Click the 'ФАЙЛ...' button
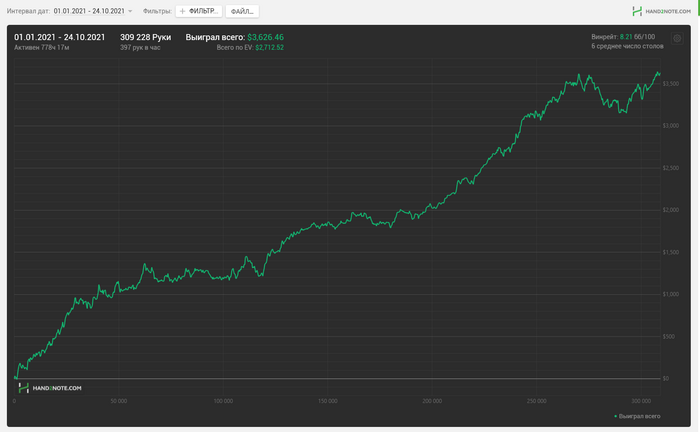 (x=242, y=11)
